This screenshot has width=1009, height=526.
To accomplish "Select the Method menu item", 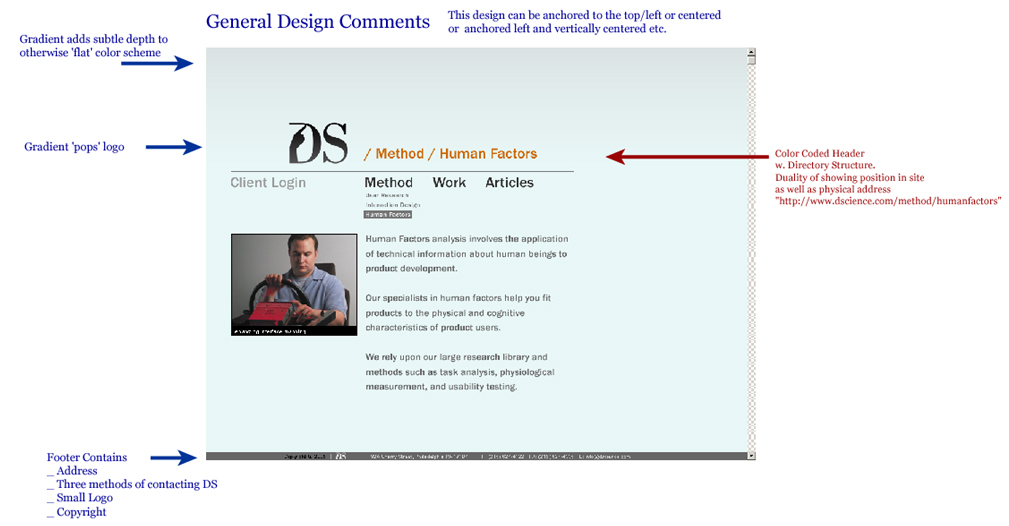I will click(388, 183).
